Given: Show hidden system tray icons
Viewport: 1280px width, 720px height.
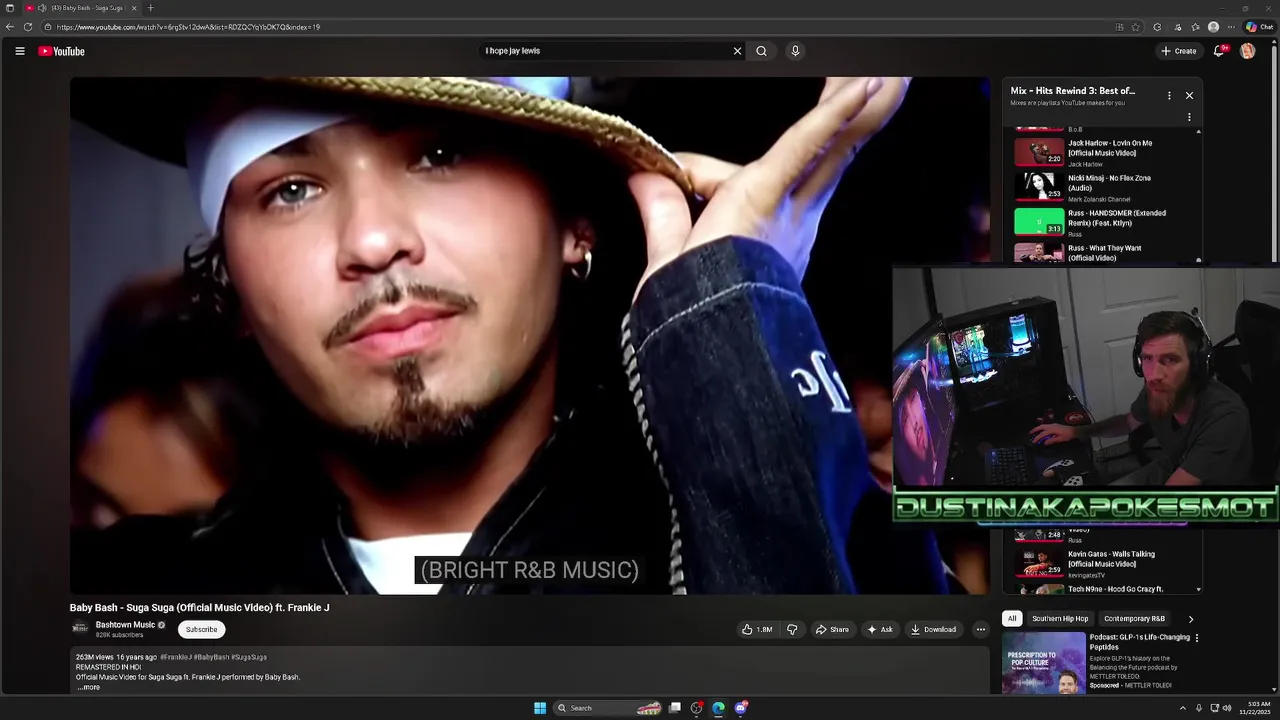Looking at the screenshot, I should [x=1182, y=708].
